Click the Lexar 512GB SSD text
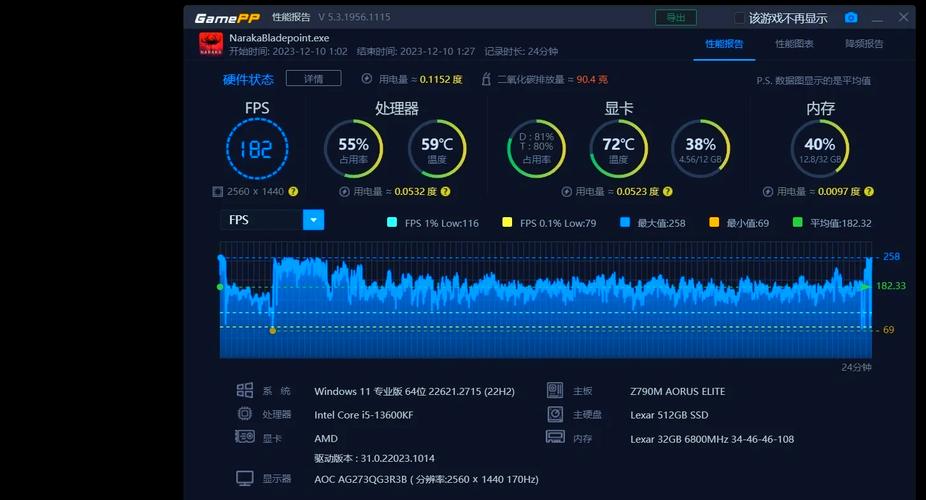 click(669, 415)
